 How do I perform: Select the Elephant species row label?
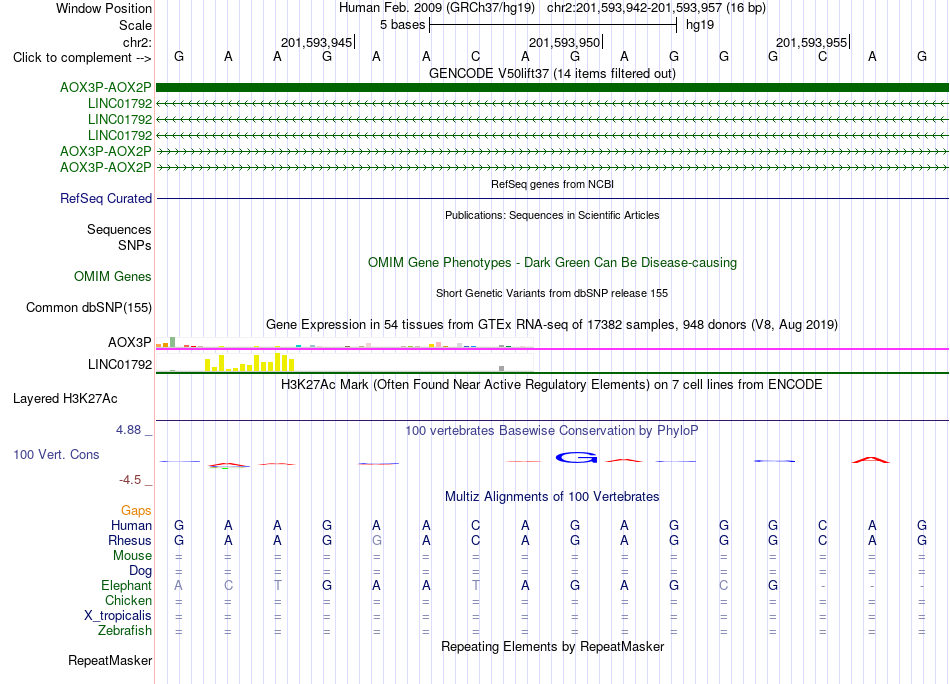tap(127, 586)
